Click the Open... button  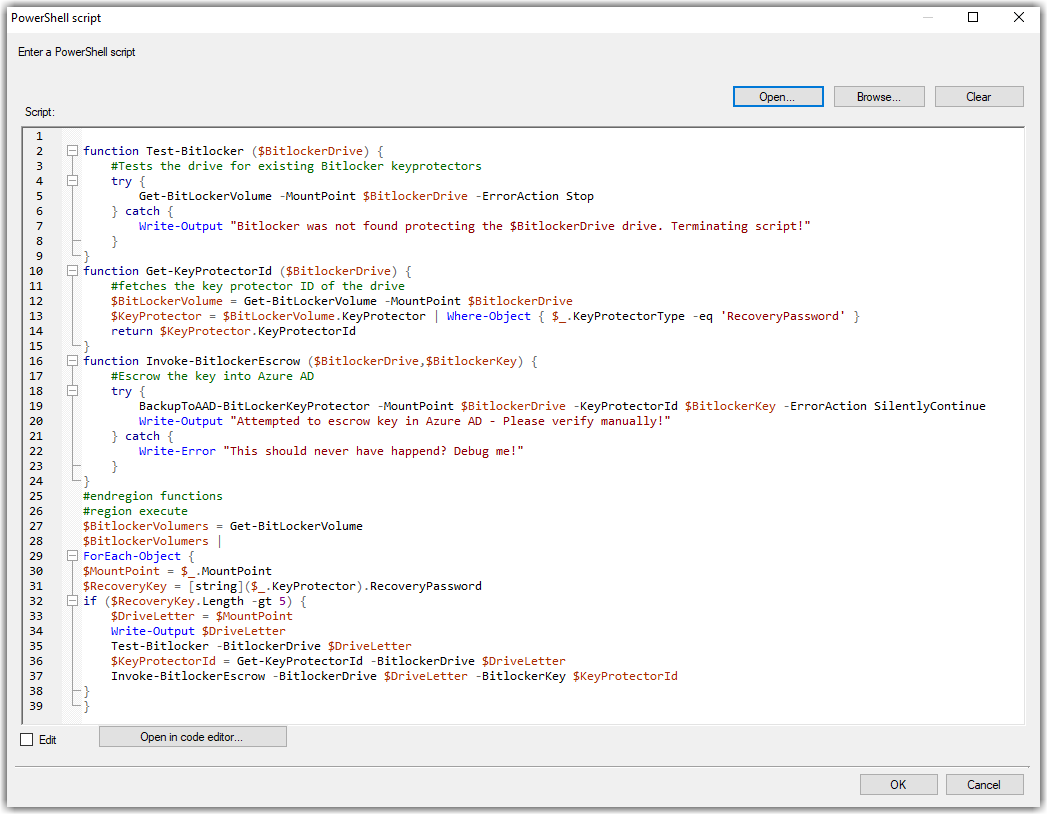[778, 97]
